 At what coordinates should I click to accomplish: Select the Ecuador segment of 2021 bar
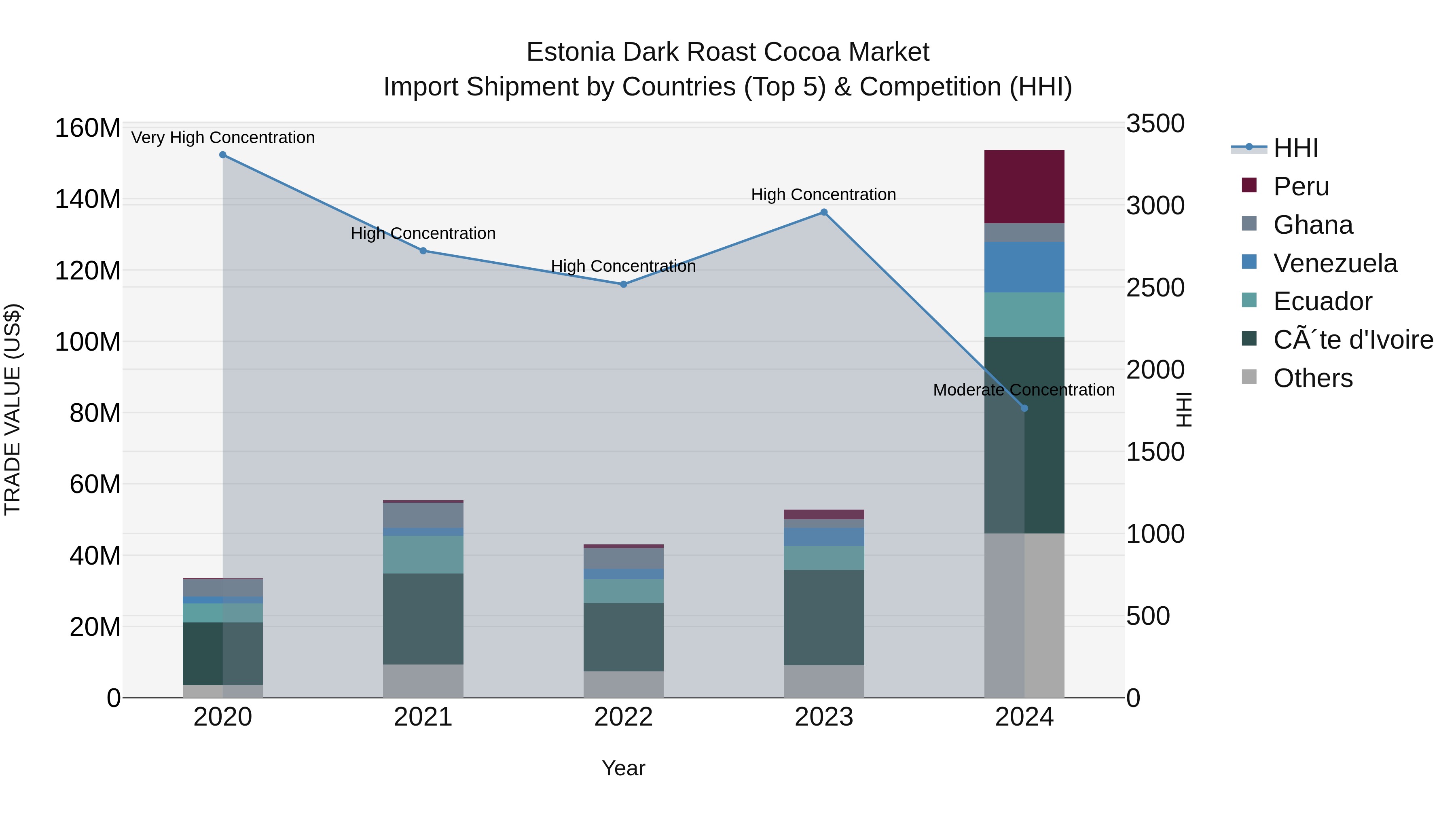coord(423,555)
